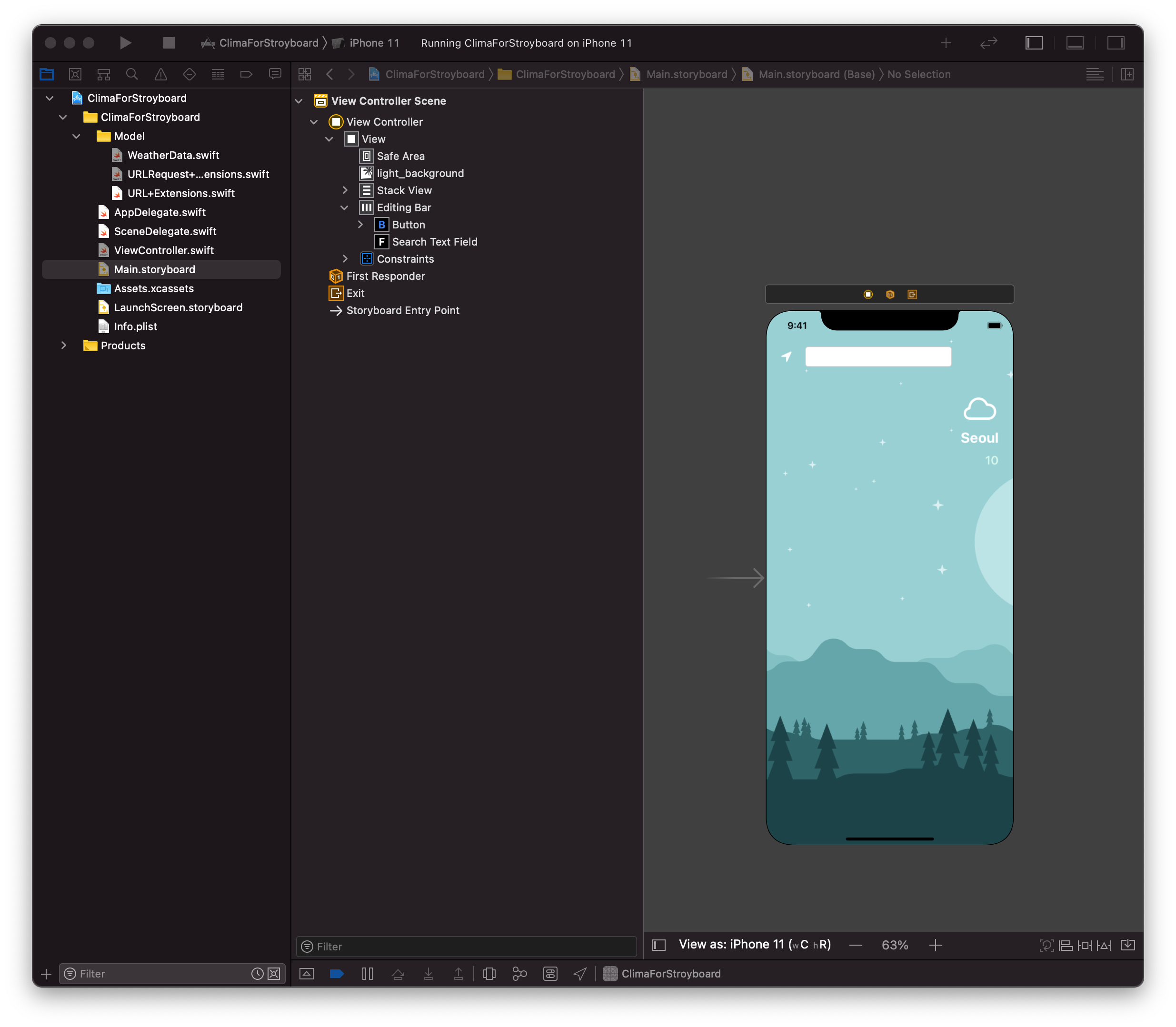Click the Library plus button
The height and width of the screenshot is (1027, 1176).
946,43
